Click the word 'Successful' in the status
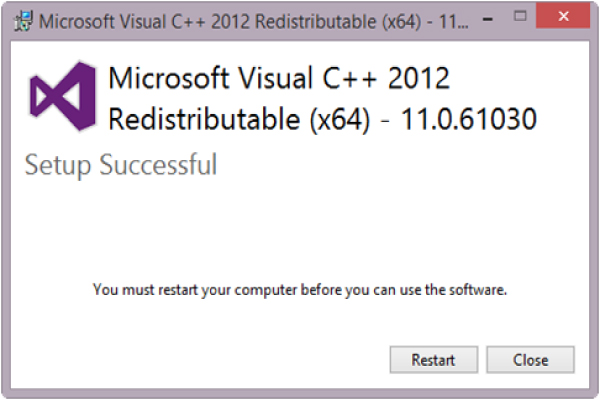This screenshot has width=600, height=400. (158, 164)
